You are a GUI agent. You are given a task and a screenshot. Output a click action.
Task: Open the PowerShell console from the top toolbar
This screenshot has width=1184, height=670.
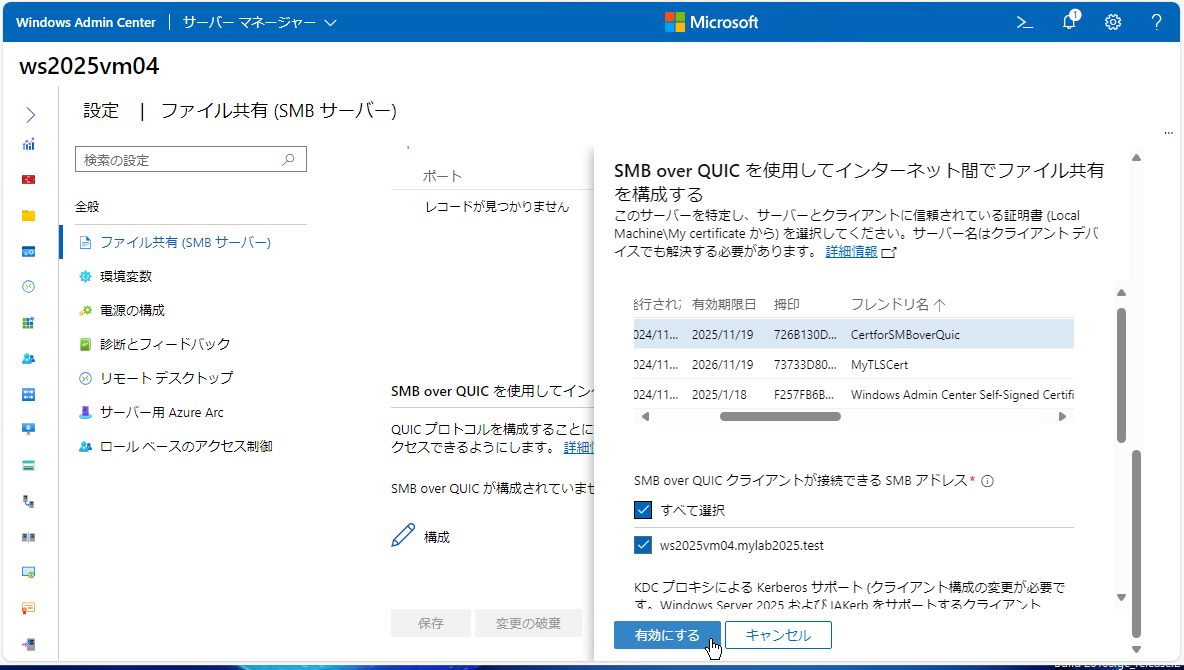1024,21
